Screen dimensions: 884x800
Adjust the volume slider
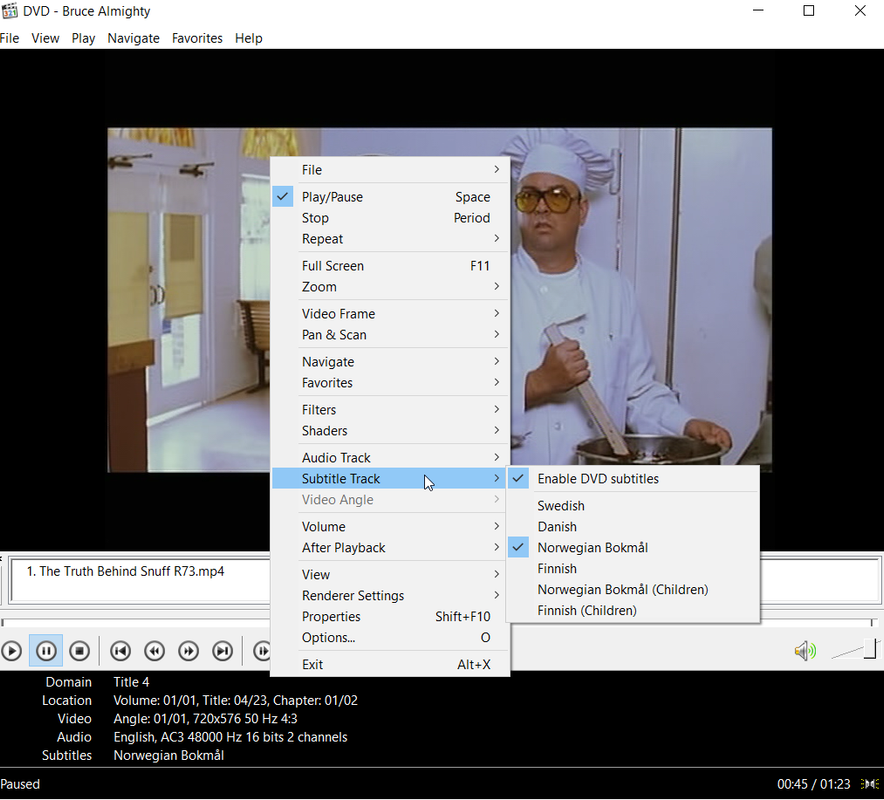coord(856,649)
